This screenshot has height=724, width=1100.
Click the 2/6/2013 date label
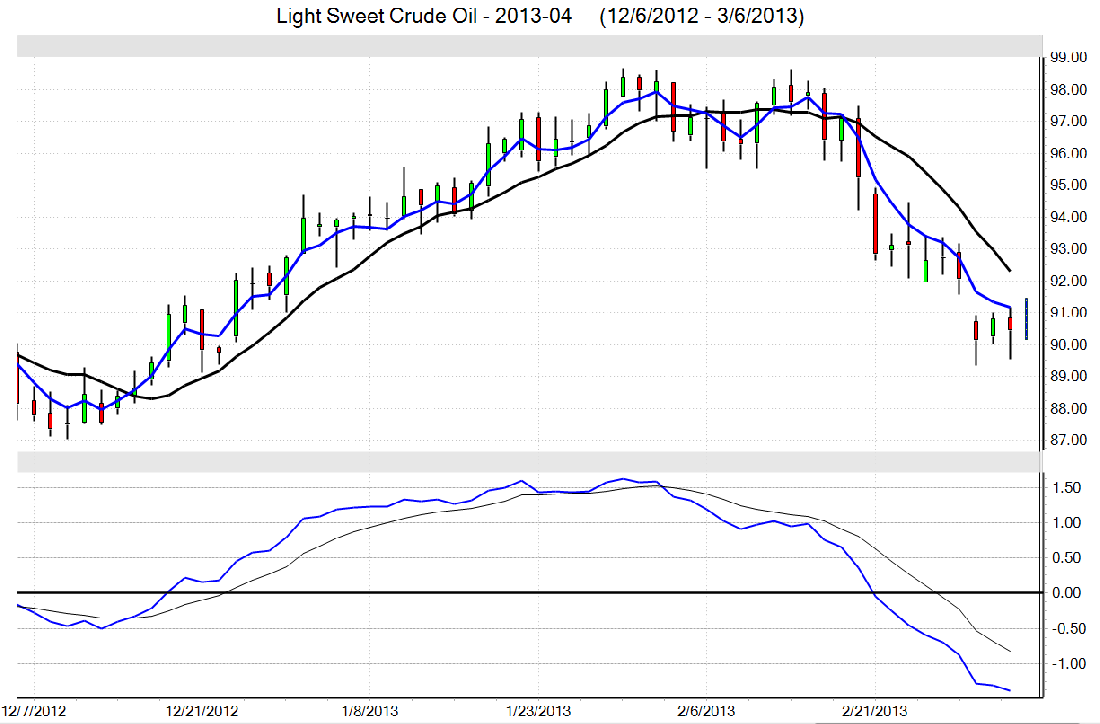click(705, 711)
